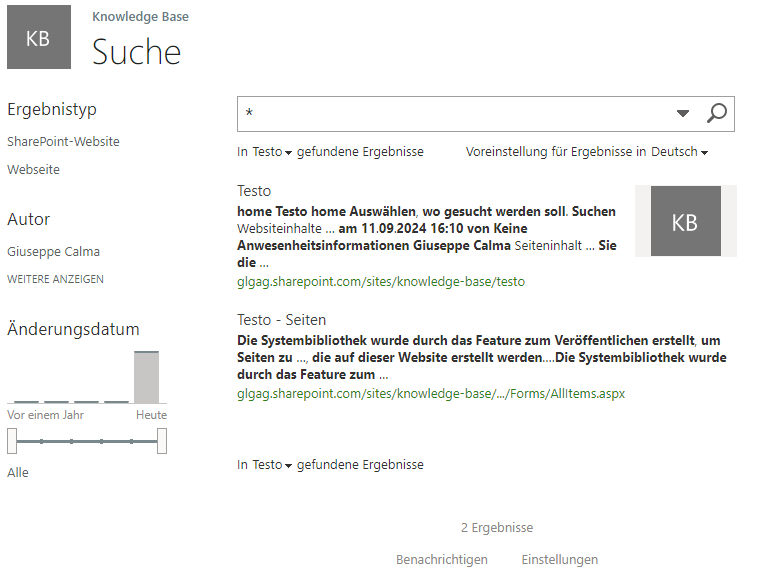Click the 'Heute' slider label
Screen dimensions: 771x588
pos(151,415)
